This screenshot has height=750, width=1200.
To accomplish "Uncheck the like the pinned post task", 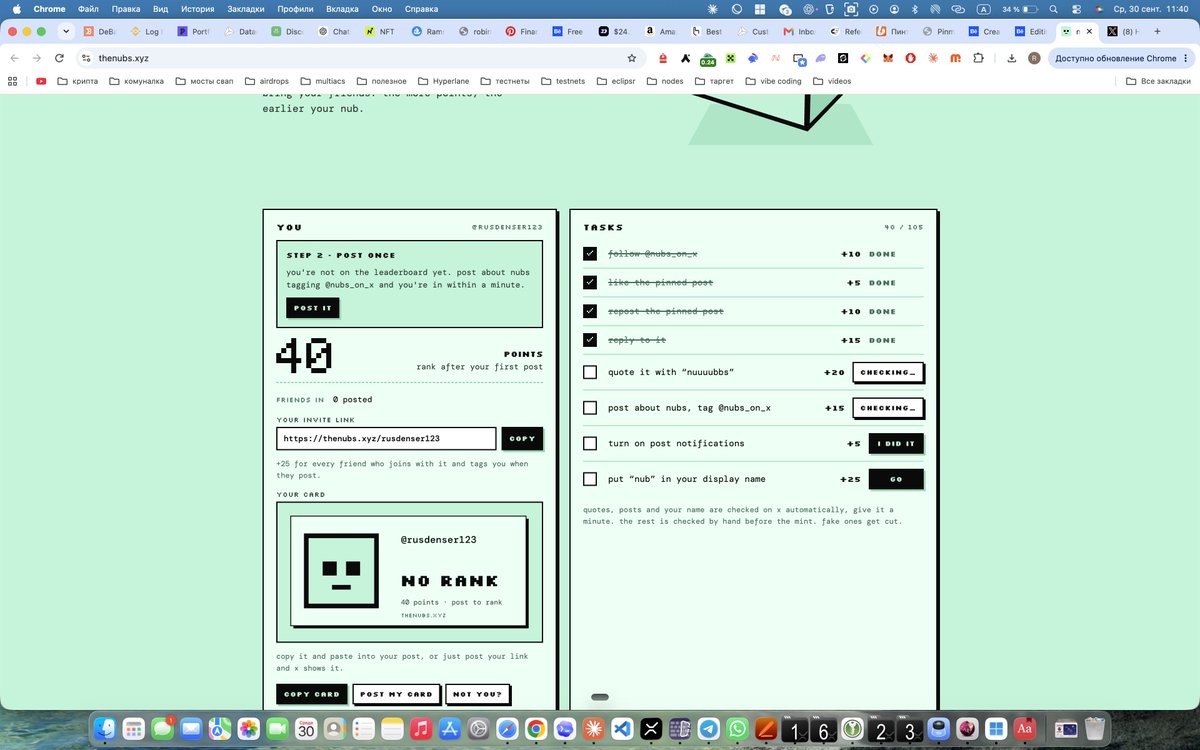I will [590, 283].
